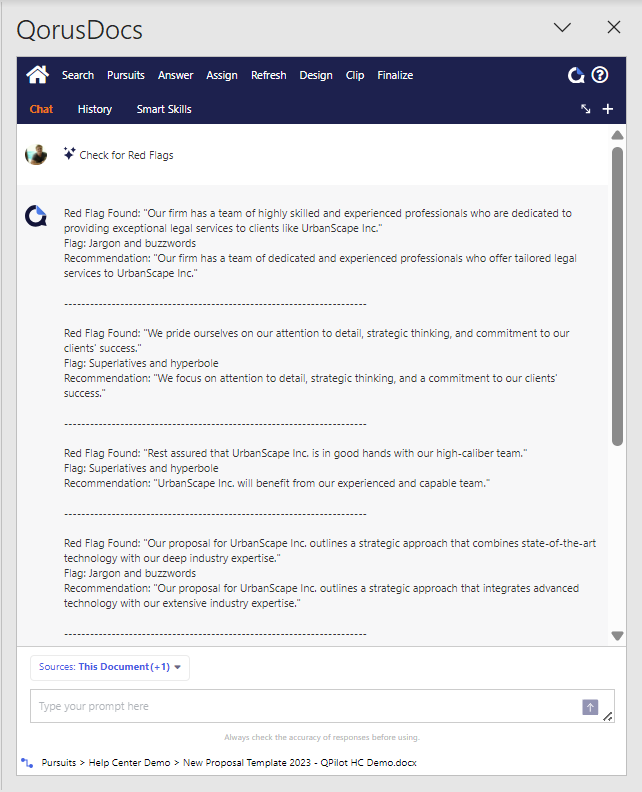Viewport: 642px width, 792px height.
Task: Select the Chat tab
Action: click(41, 109)
